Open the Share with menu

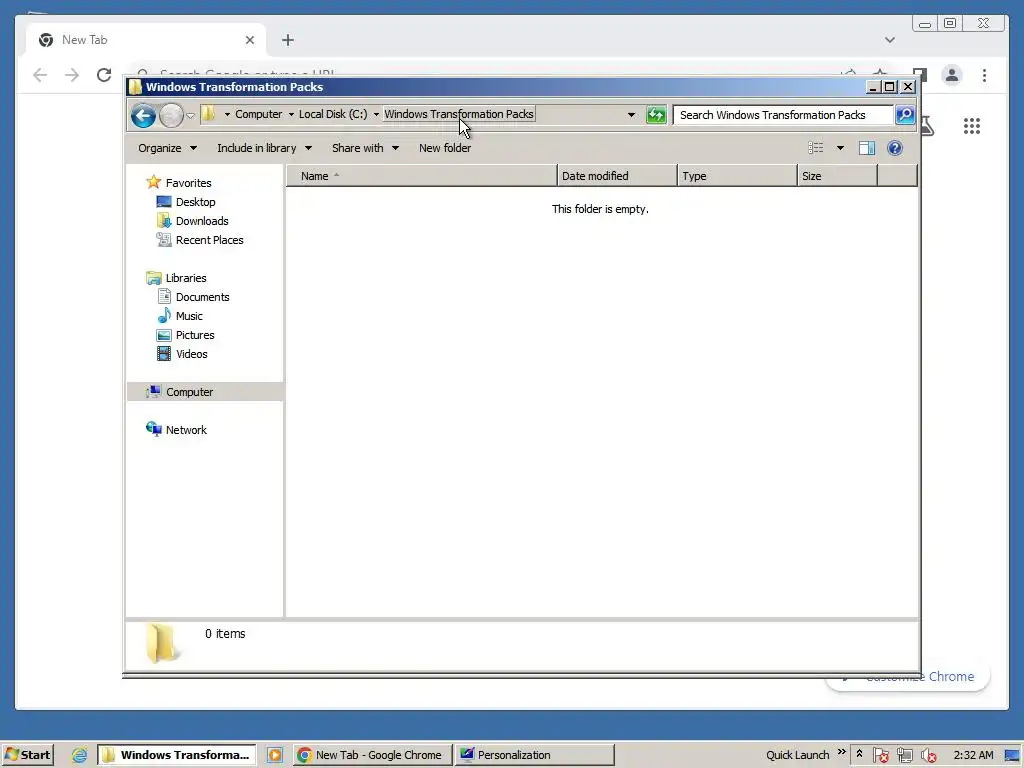[x=365, y=148]
